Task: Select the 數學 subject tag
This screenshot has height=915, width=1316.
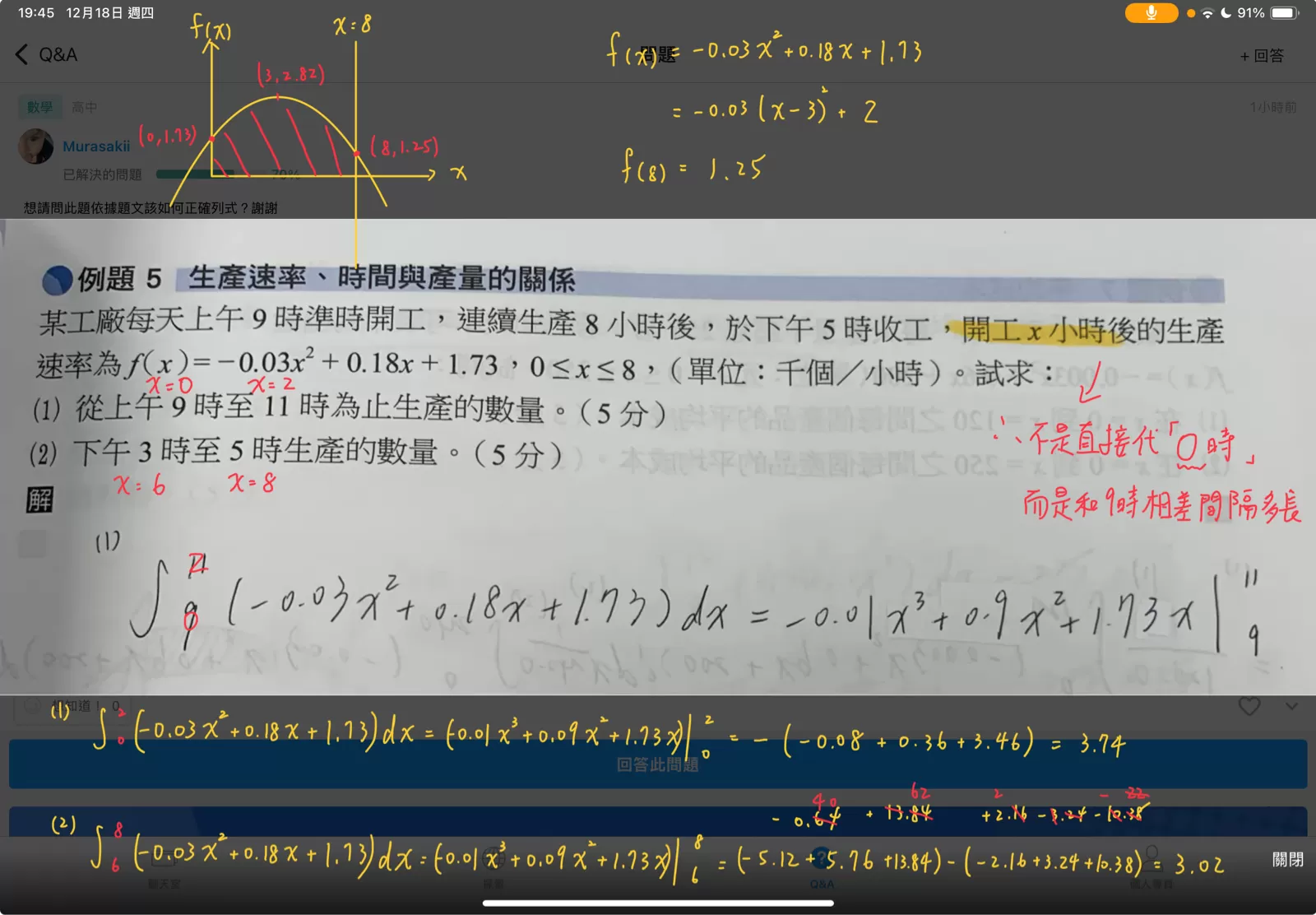Action: click(39, 107)
